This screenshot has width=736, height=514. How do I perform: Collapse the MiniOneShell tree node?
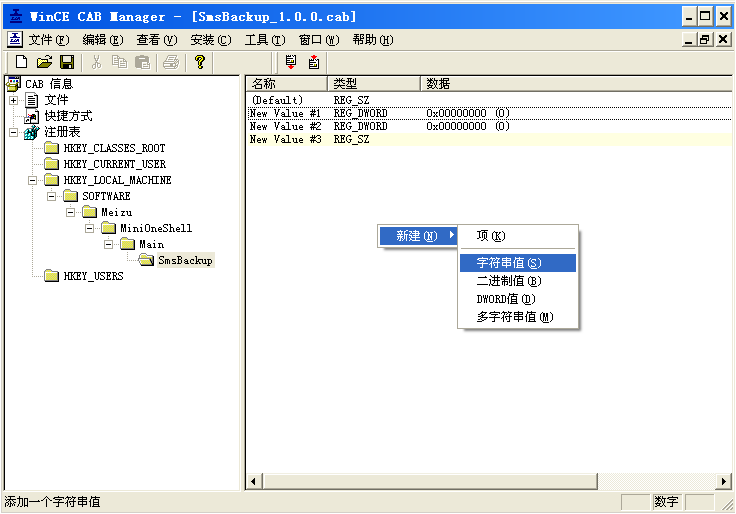click(89, 228)
